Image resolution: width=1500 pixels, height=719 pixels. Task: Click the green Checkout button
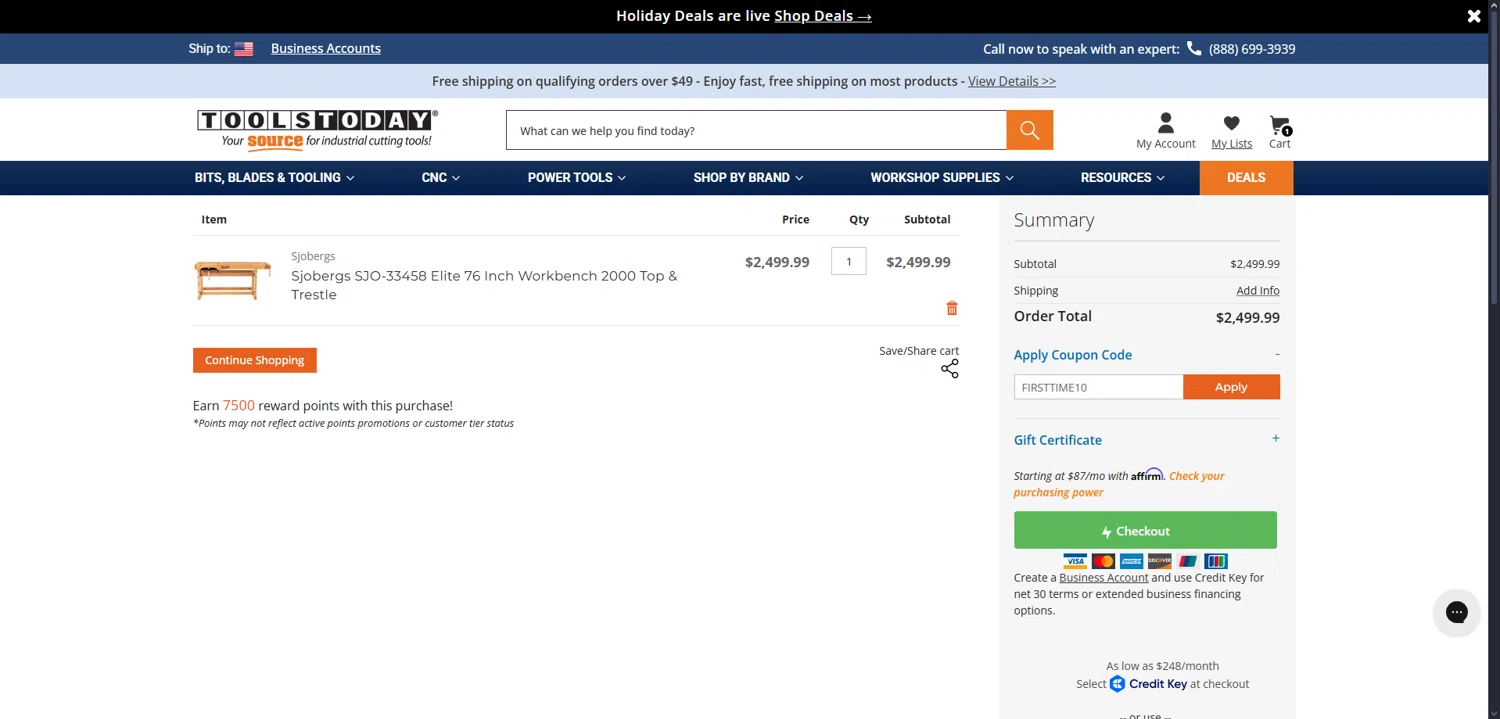(1145, 530)
